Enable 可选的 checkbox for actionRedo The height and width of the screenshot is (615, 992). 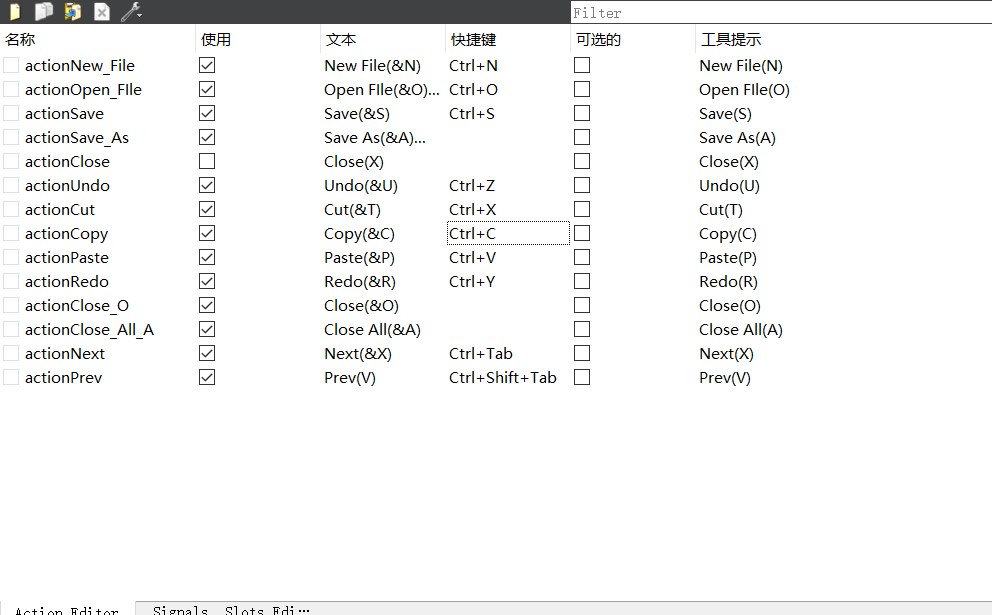(x=582, y=282)
